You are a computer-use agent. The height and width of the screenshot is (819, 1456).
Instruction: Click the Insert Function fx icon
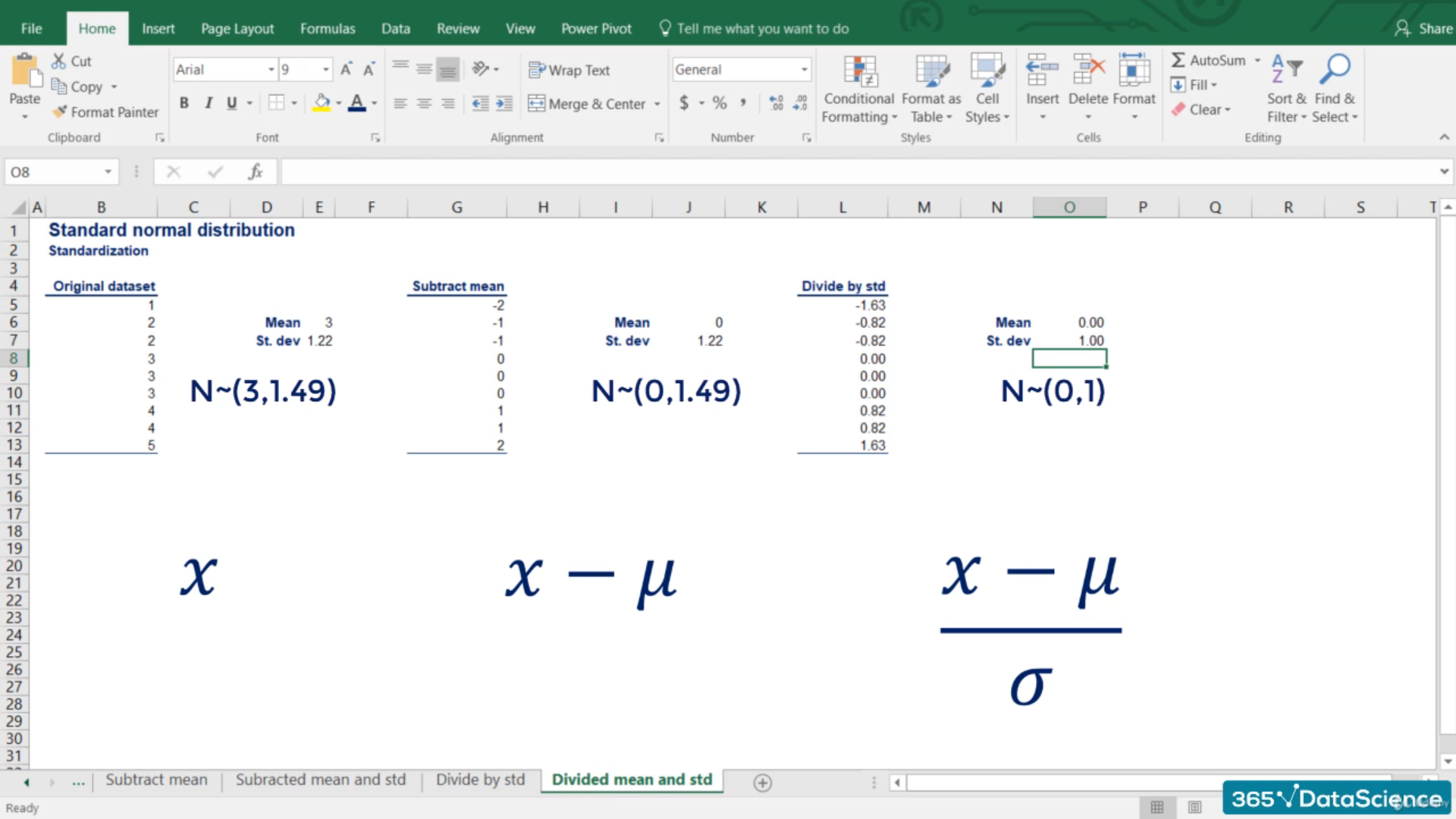[x=256, y=172]
